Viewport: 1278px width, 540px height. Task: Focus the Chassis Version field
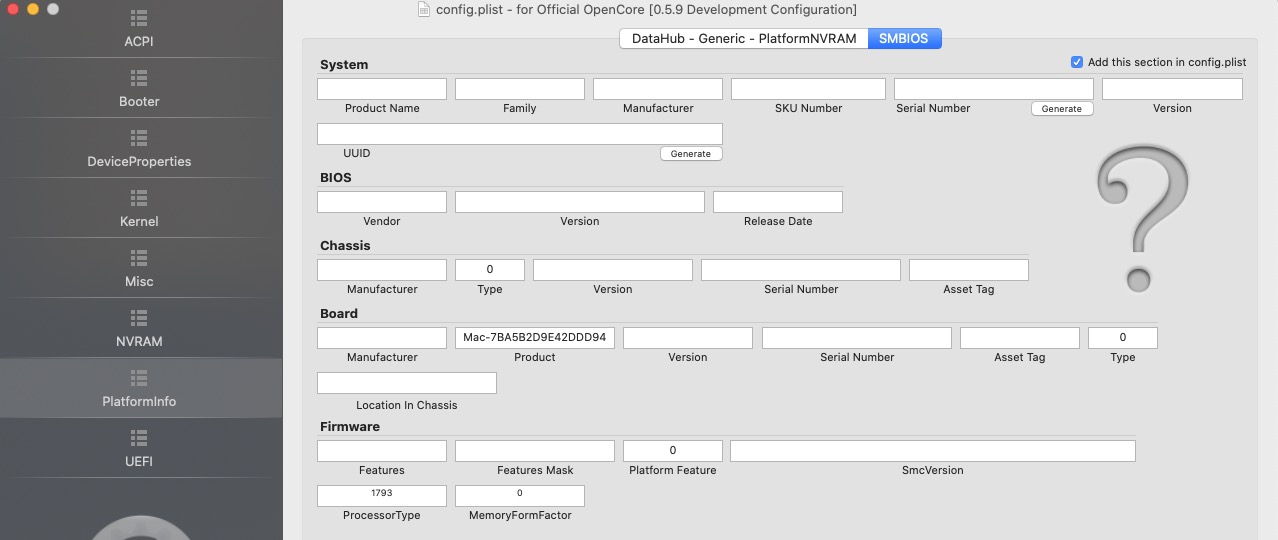coord(613,270)
